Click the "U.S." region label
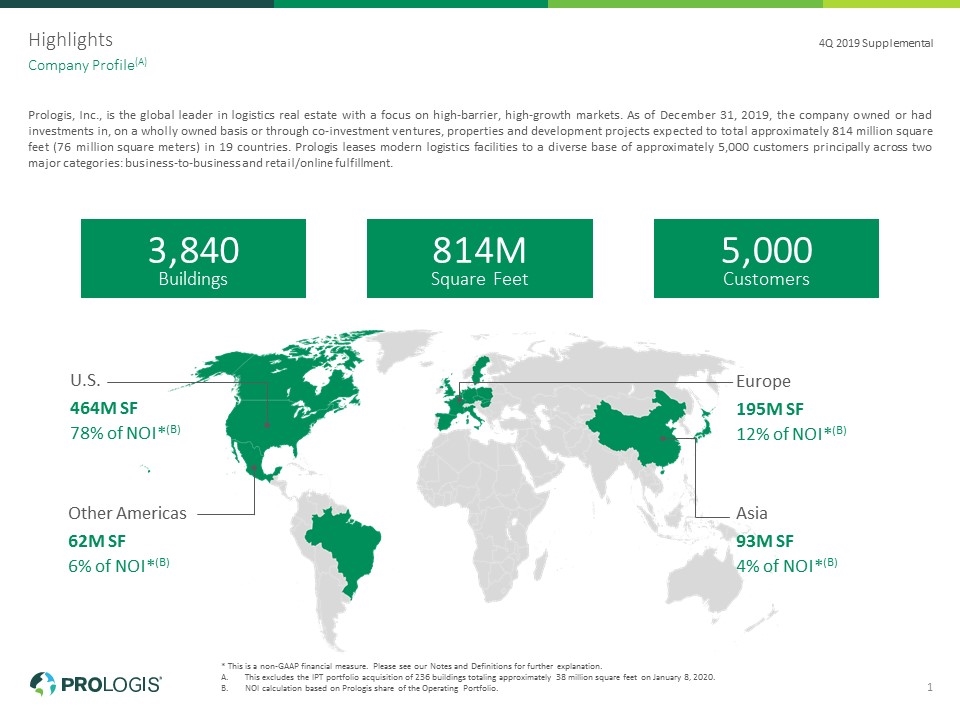Viewport: 960px width, 720px height. click(85, 380)
